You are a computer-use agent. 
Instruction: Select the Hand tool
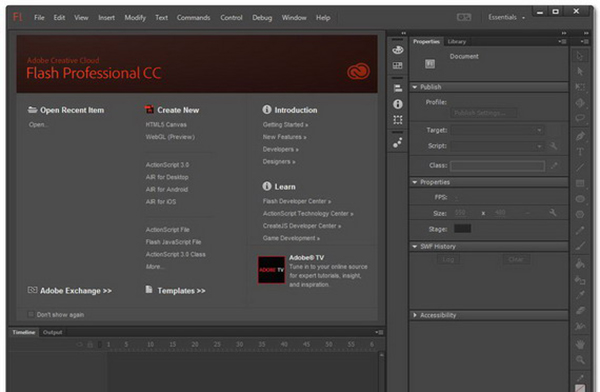(x=580, y=344)
